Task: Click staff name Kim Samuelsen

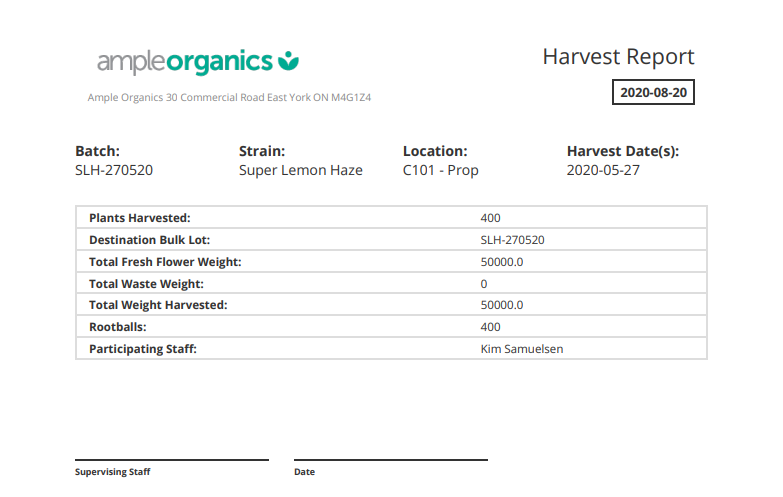Action: point(522,349)
